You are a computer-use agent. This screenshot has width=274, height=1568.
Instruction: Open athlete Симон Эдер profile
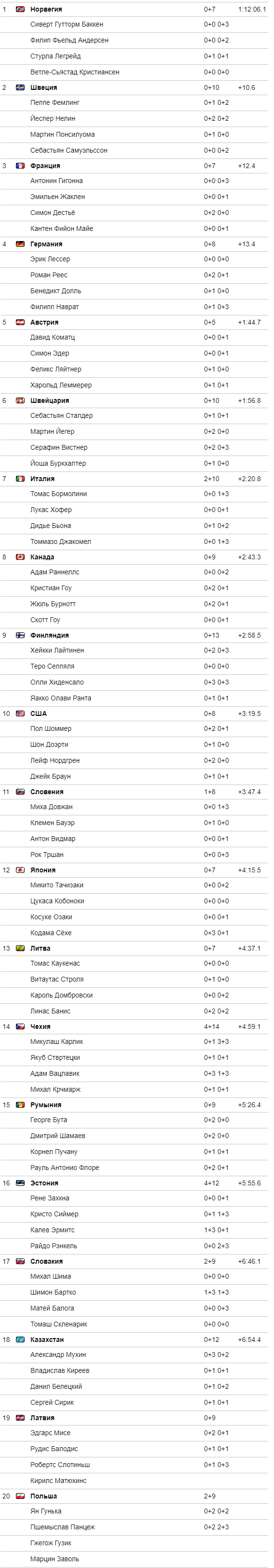tap(50, 353)
